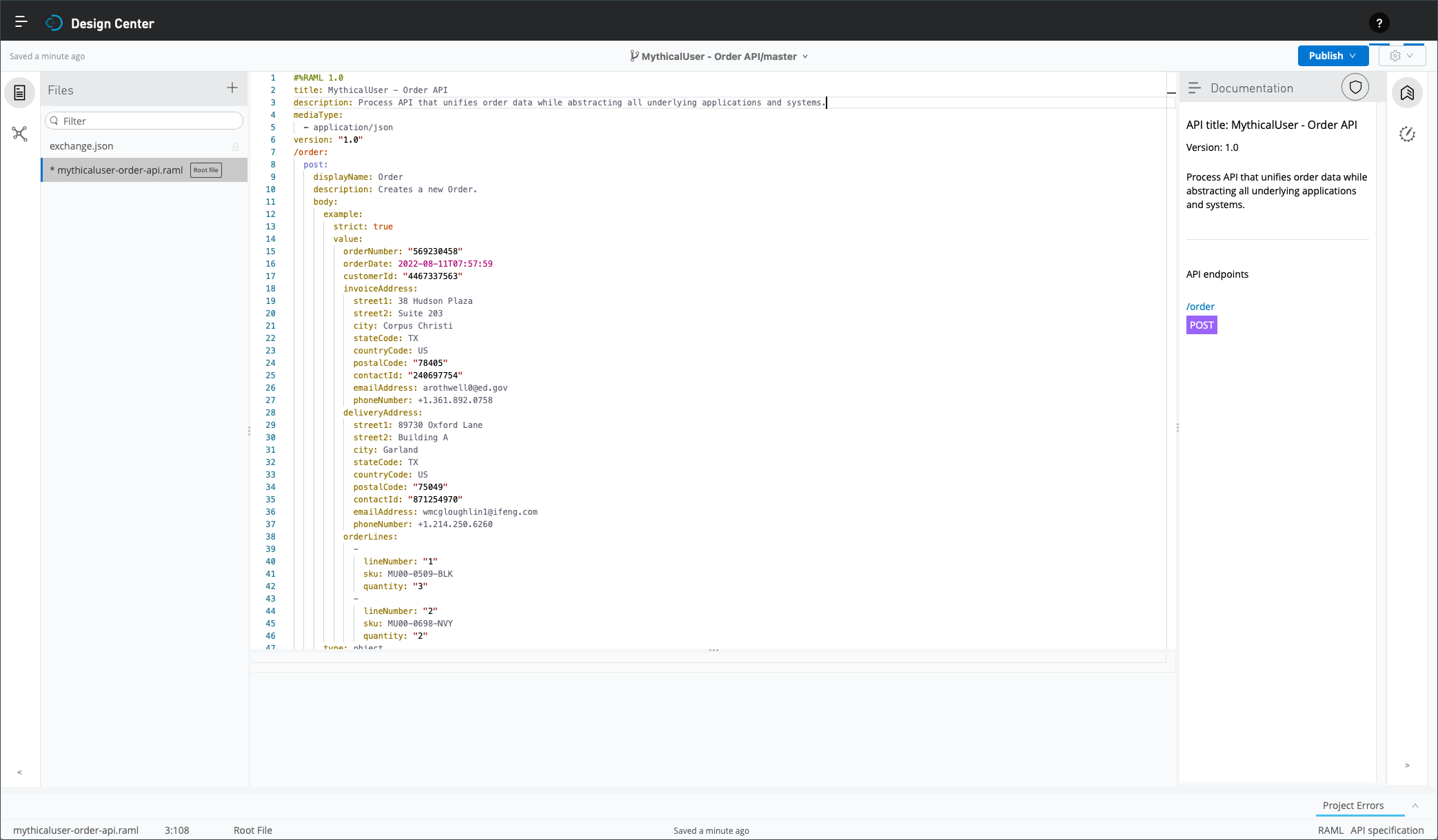This screenshot has height=840, width=1438.
Task: Focus the Filter files input
Action: [144, 121]
